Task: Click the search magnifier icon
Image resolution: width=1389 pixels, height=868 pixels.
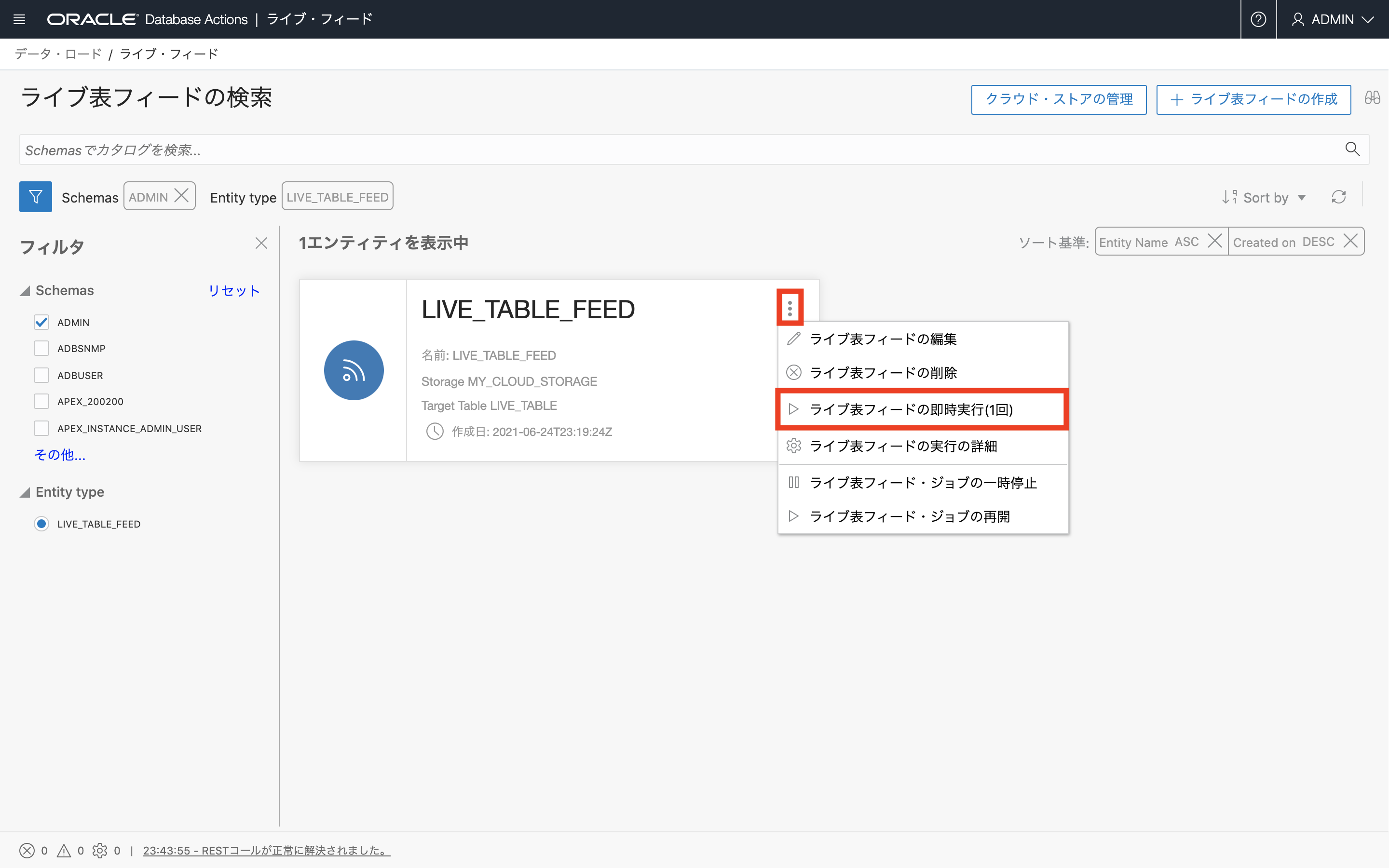Action: (x=1352, y=149)
